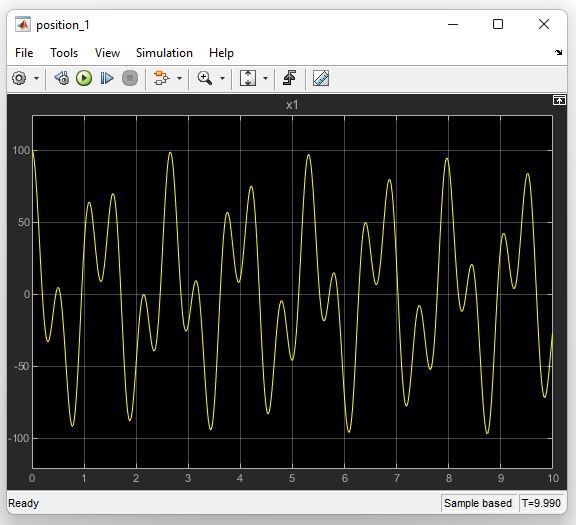Minimize the position_1 scope window
The height and width of the screenshot is (525, 576).
click(x=453, y=25)
